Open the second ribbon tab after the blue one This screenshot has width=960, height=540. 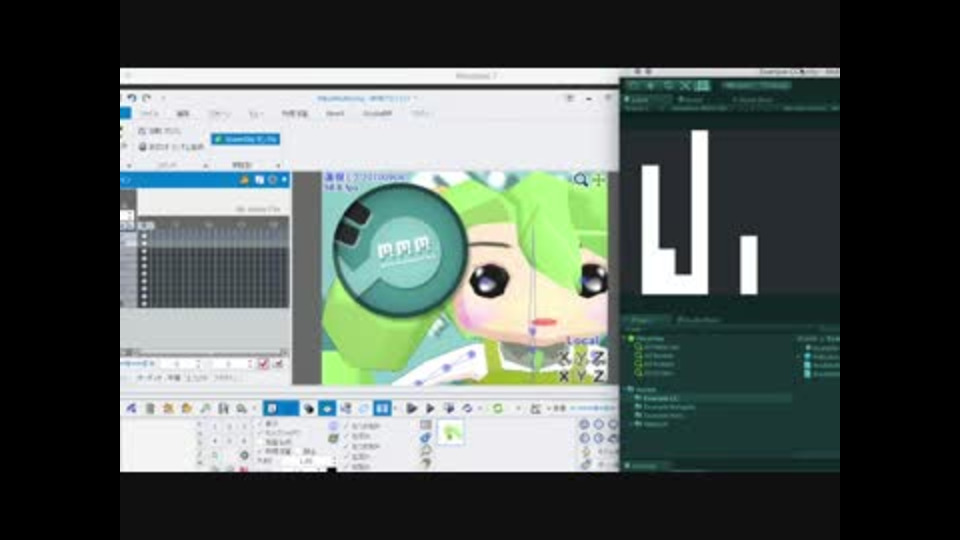click(x=183, y=113)
